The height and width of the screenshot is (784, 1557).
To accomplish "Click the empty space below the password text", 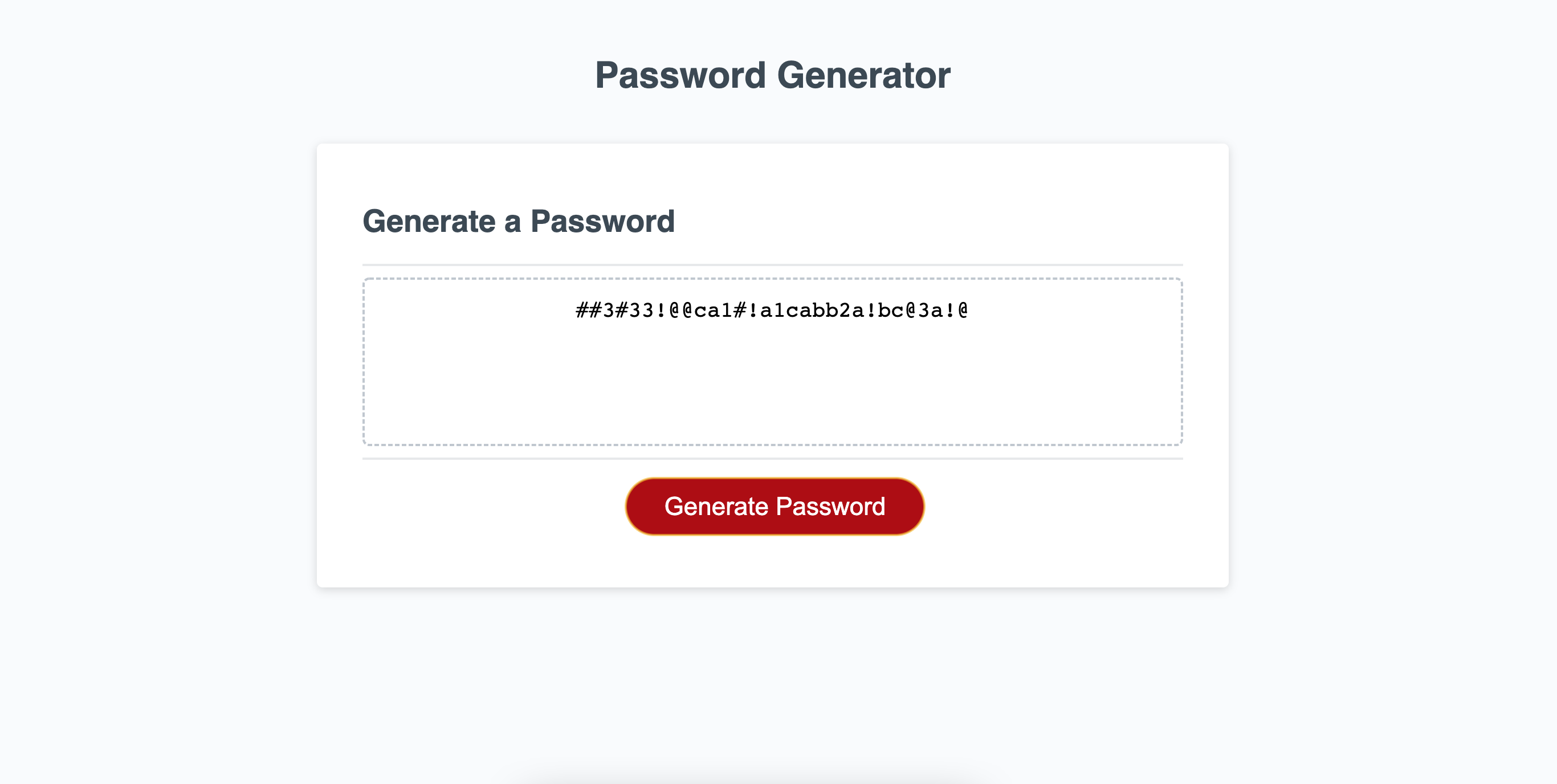I will (x=772, y=393).
